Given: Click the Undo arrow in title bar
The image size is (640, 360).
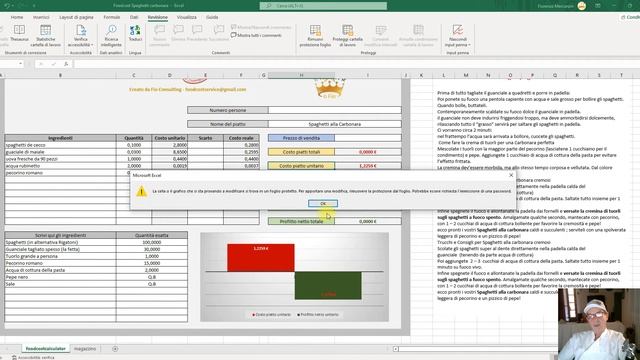Looking at the screenshot, I should (x=7, y=6).
